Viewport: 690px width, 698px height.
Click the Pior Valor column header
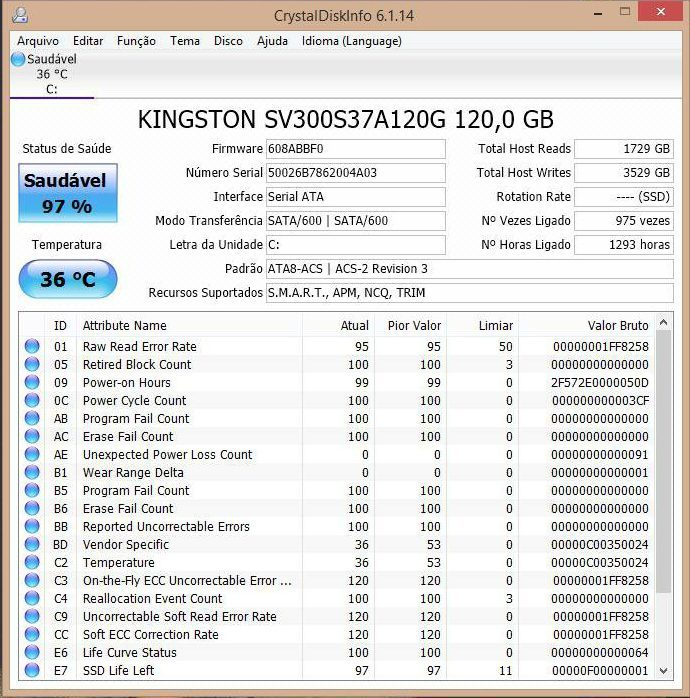pos(411,325)
